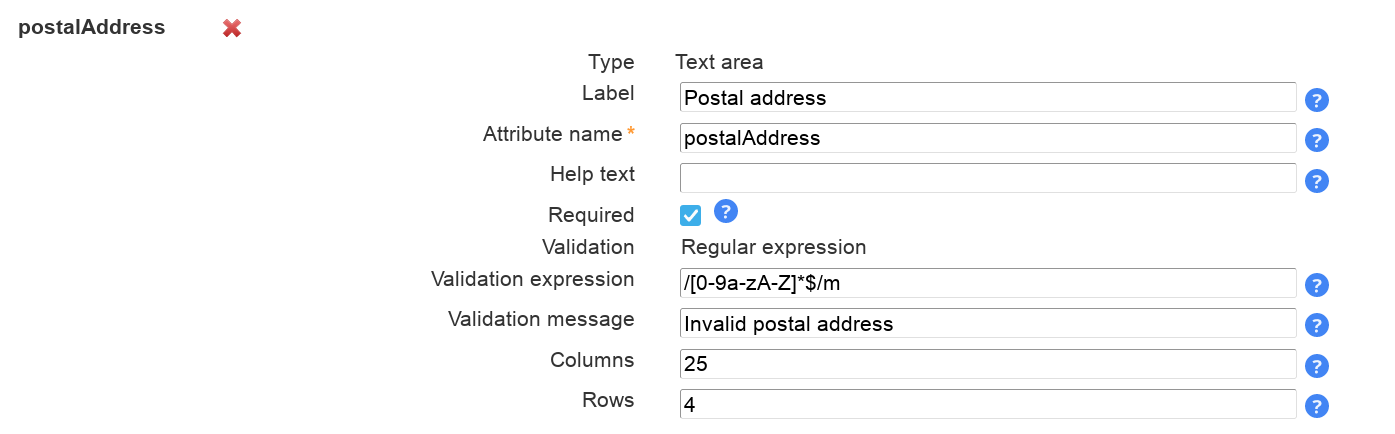This screenshot has height=434, width=1395.
Task: Open help for the Label field
Action: pyautogui.click(x=1317, y=100)
